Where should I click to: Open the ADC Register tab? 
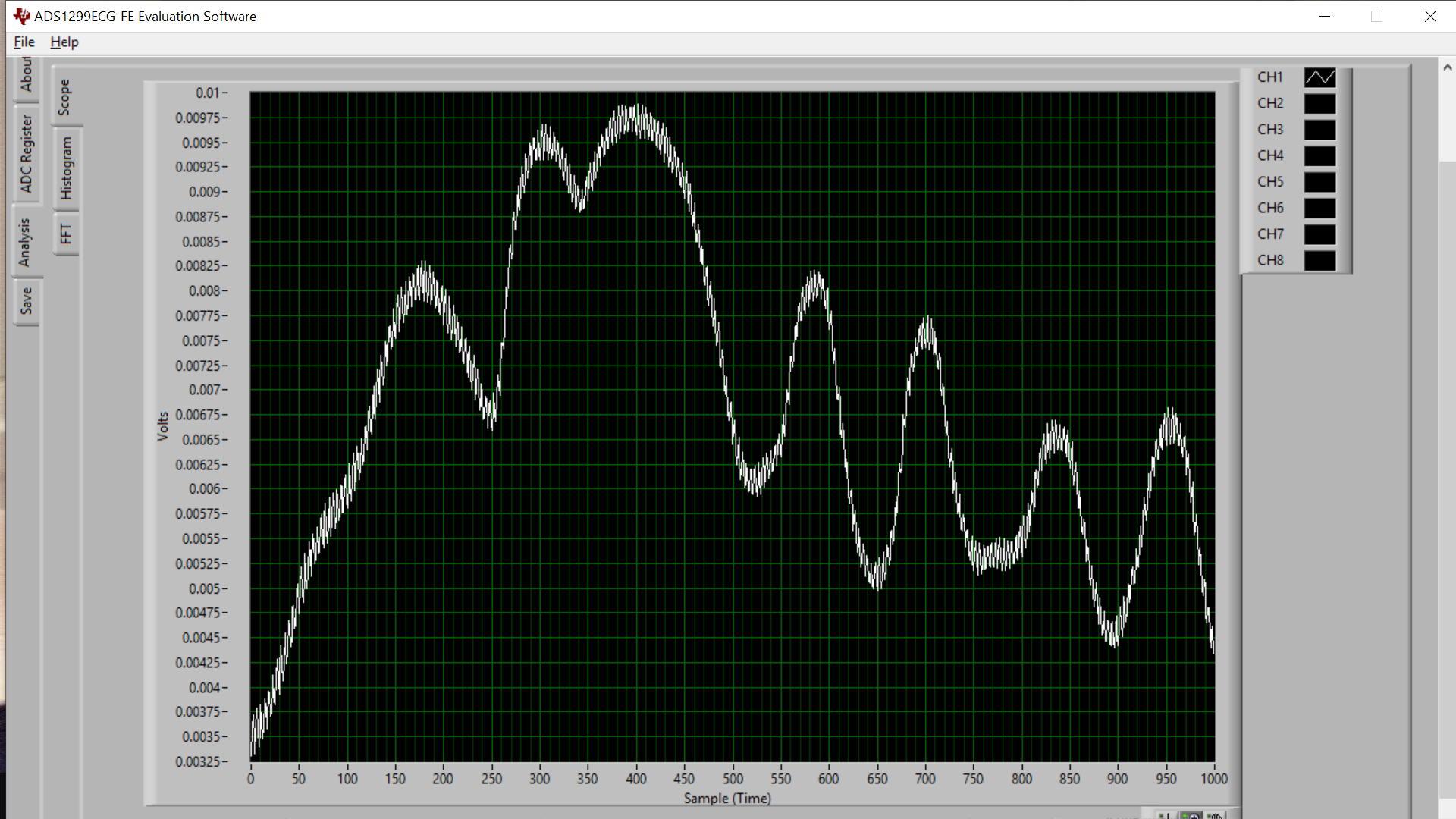point(27,154)
